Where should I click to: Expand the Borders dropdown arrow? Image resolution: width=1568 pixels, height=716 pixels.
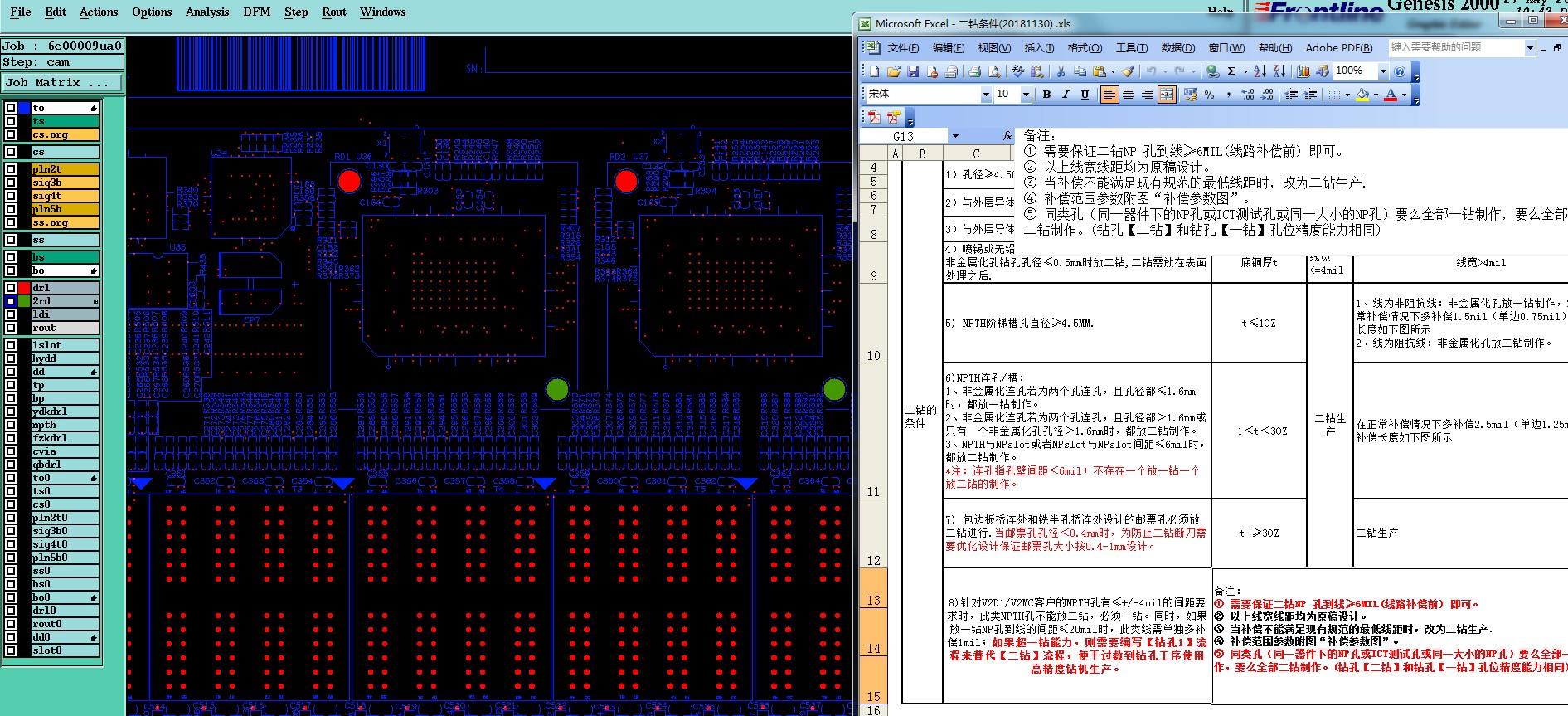(1347, 95)
